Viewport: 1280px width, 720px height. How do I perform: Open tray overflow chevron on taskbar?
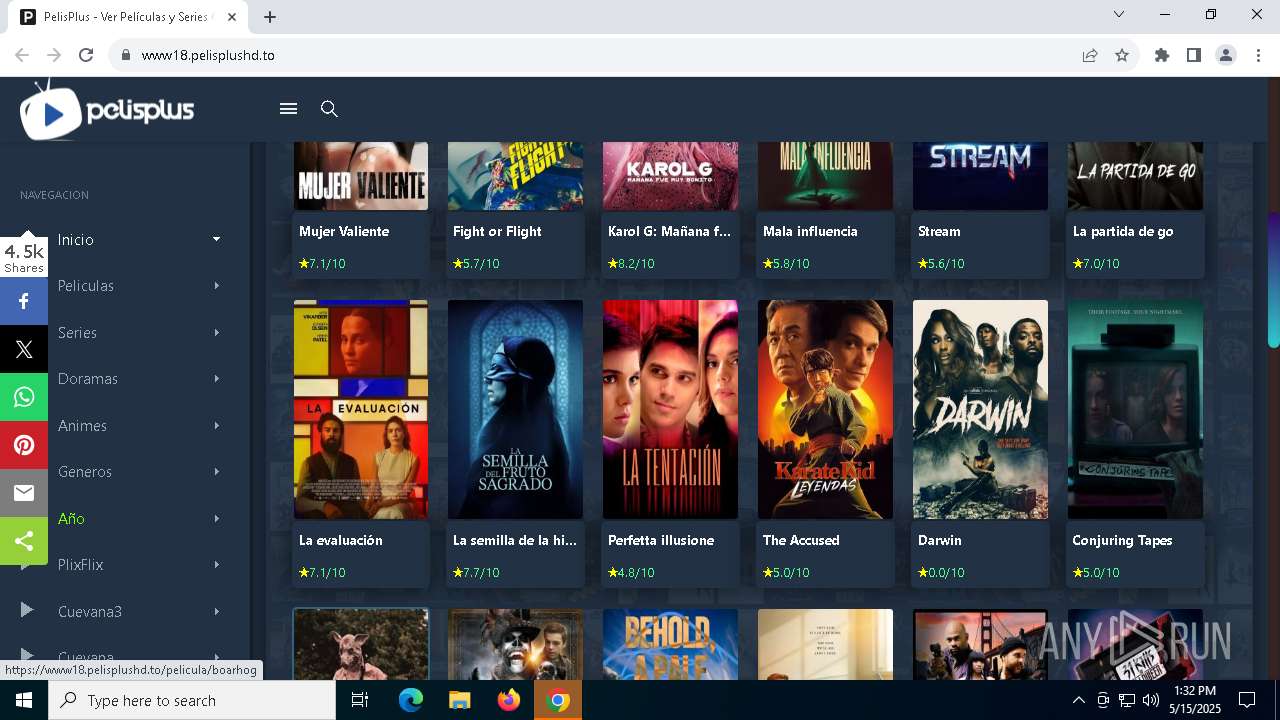1078,700
